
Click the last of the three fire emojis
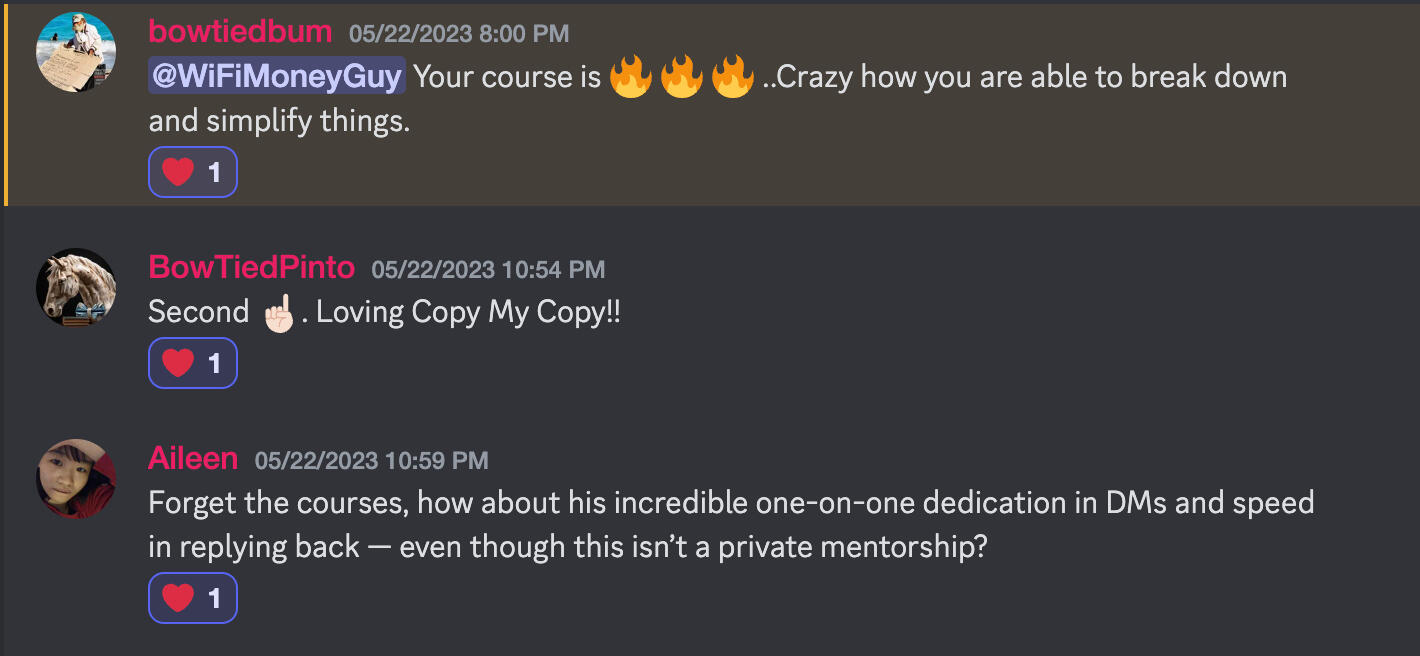pos(733,77)
